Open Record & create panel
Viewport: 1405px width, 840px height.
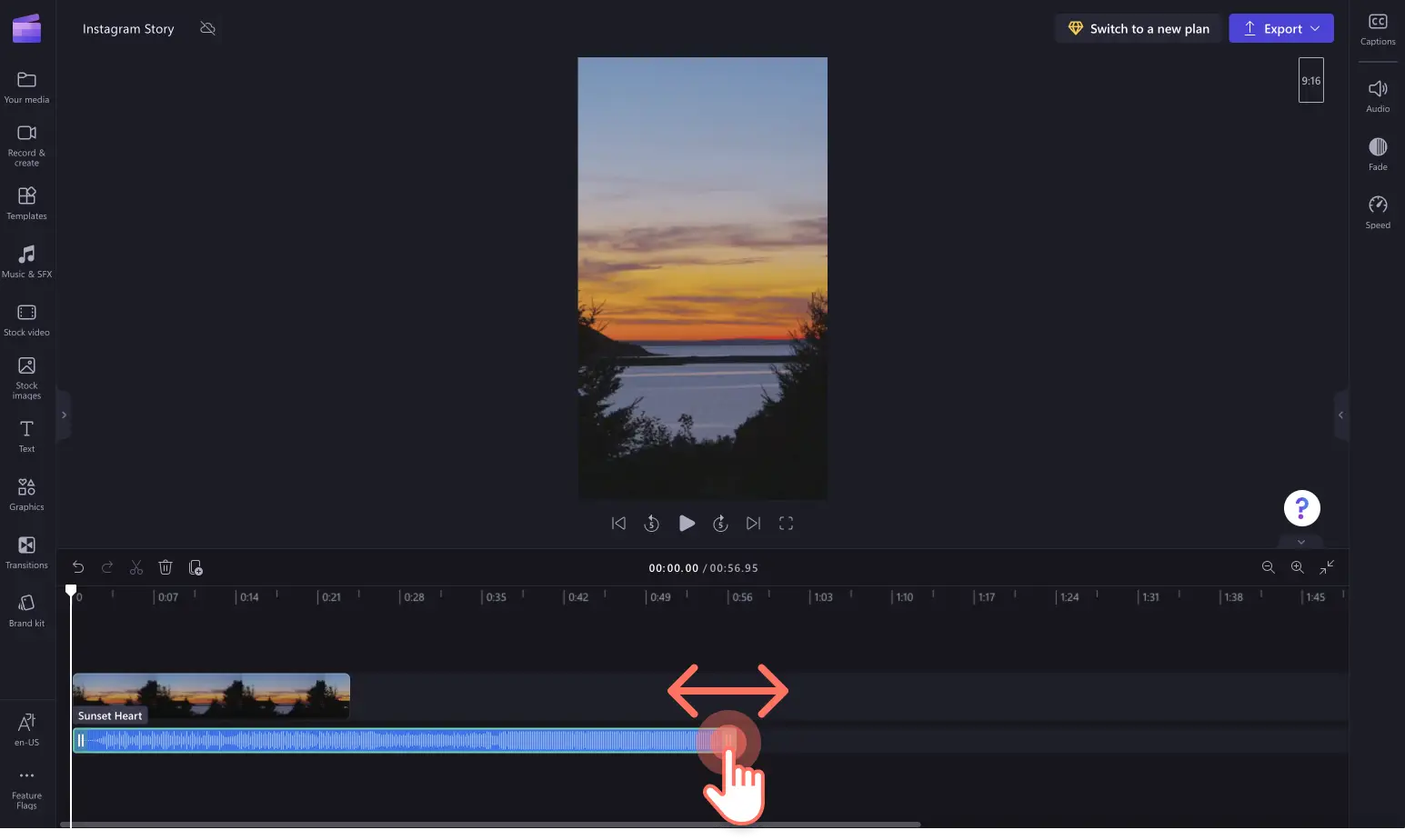(26, 145)
